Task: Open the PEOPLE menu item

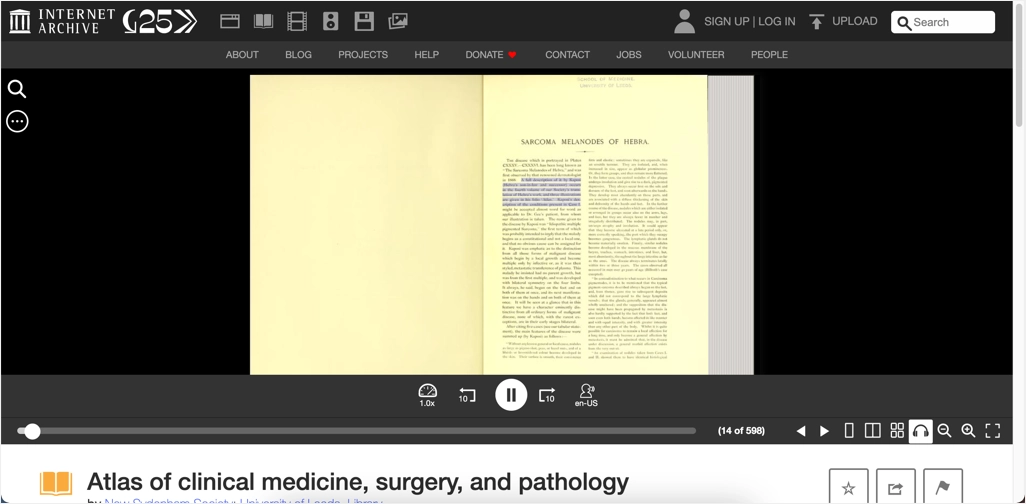Action: click(x=770, y=55)
